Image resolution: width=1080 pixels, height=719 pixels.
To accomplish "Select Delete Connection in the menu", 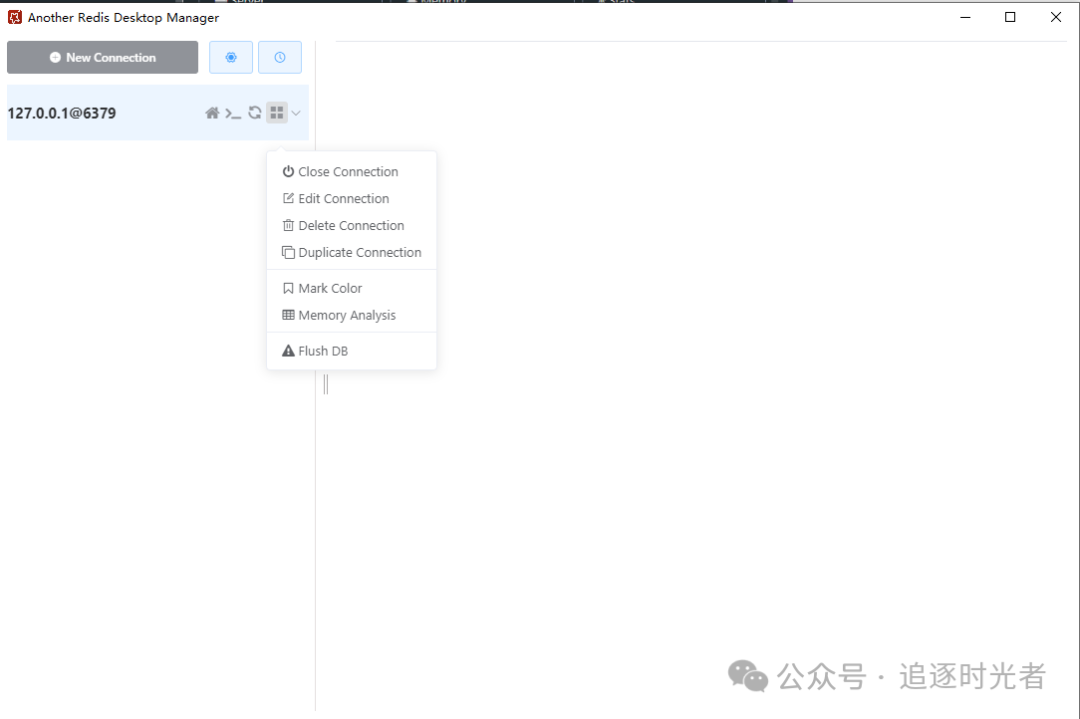I will coord(351,225).
